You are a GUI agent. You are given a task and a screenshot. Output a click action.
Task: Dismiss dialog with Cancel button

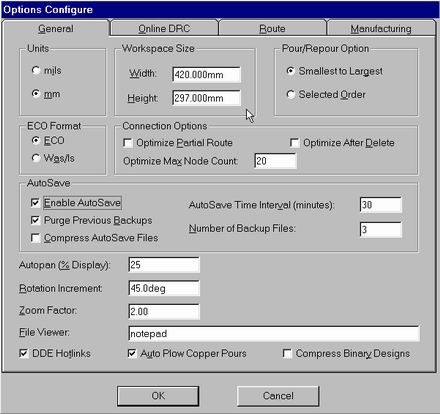tap(278, 396)
